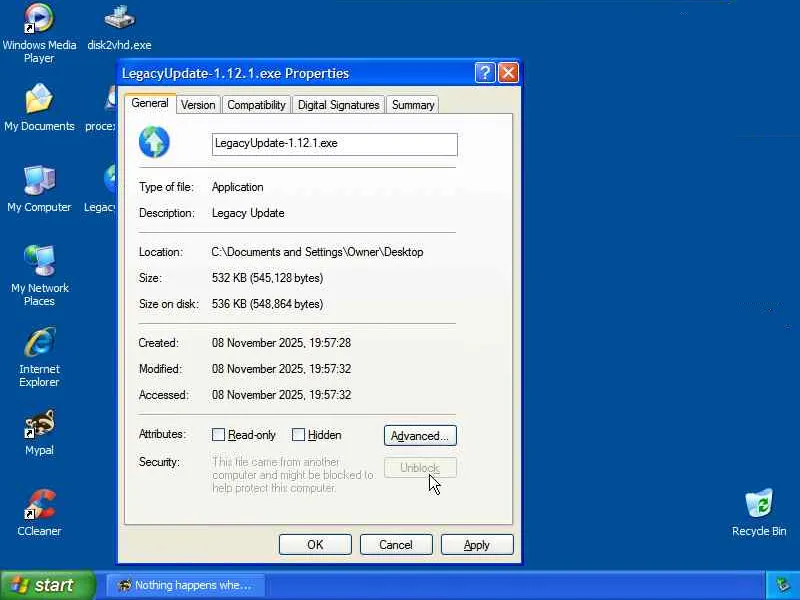
Task: Select the partially hidden Legacy desktop icon
Action: (101, 189)
